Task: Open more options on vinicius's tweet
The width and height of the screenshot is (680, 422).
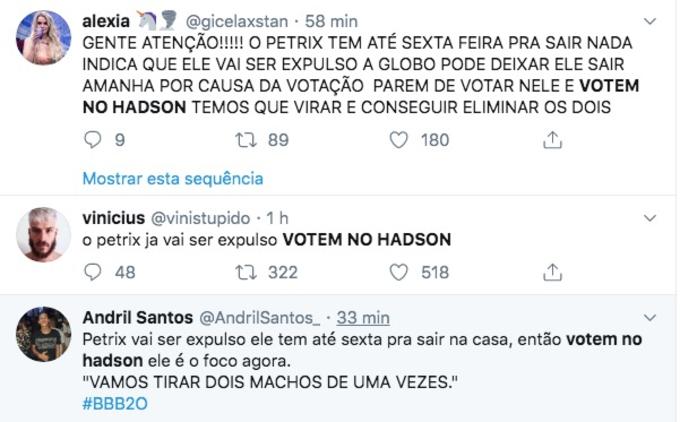Action: pos(650,217)
